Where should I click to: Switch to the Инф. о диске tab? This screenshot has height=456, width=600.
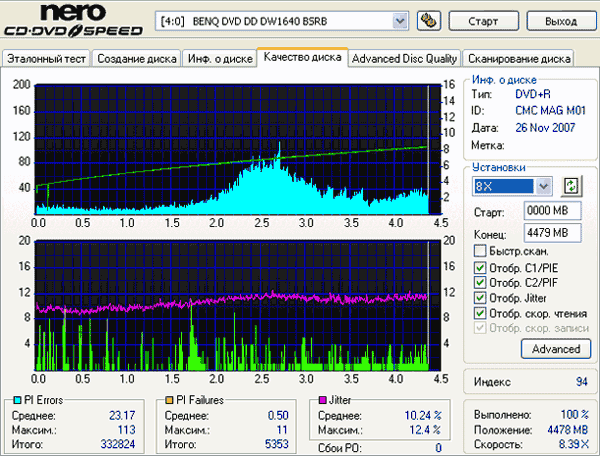pos(220,59)
